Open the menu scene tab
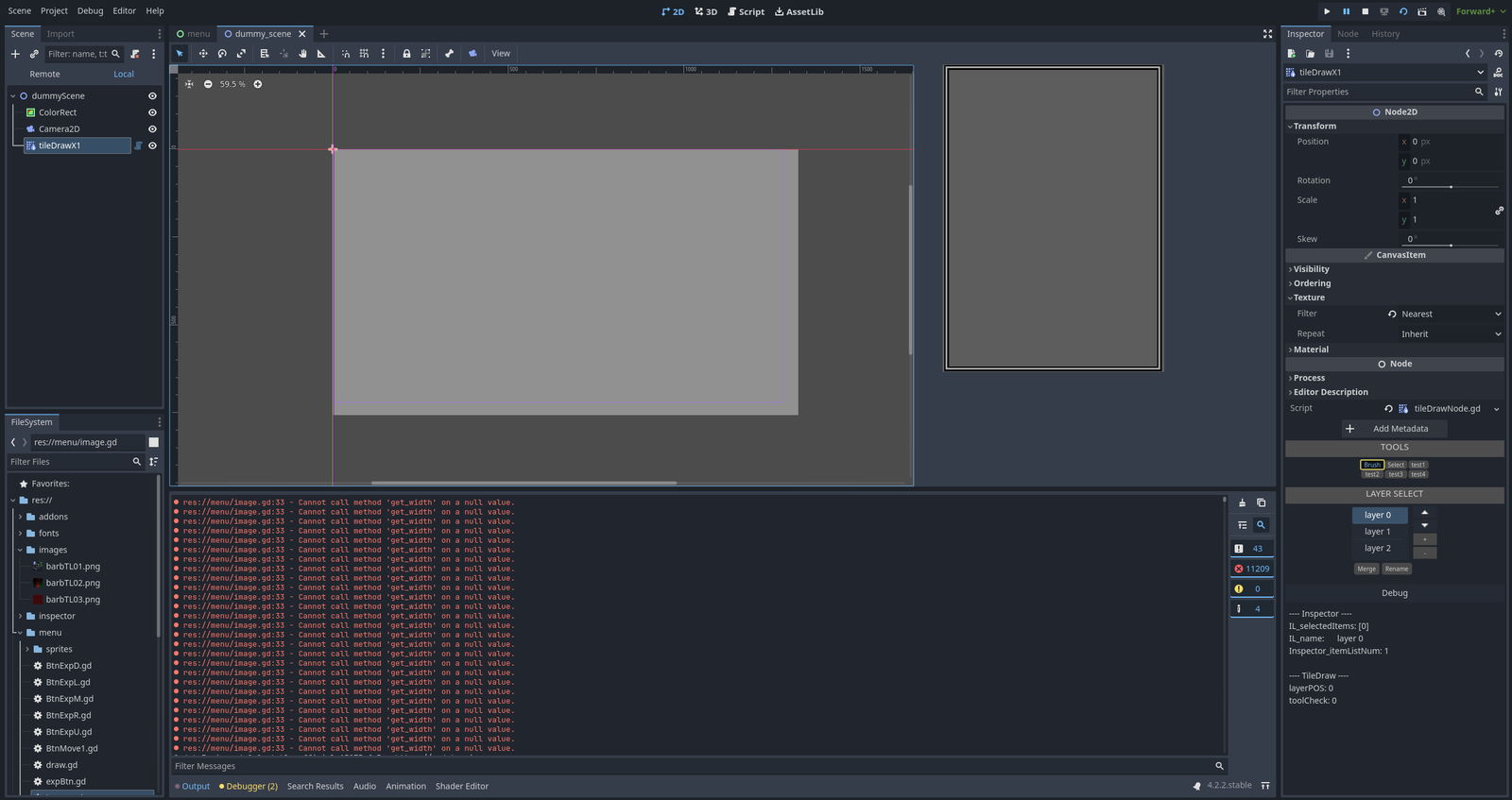Viewport: 1512px width, 800px height. pyautogui.click(x=194, y=34)
